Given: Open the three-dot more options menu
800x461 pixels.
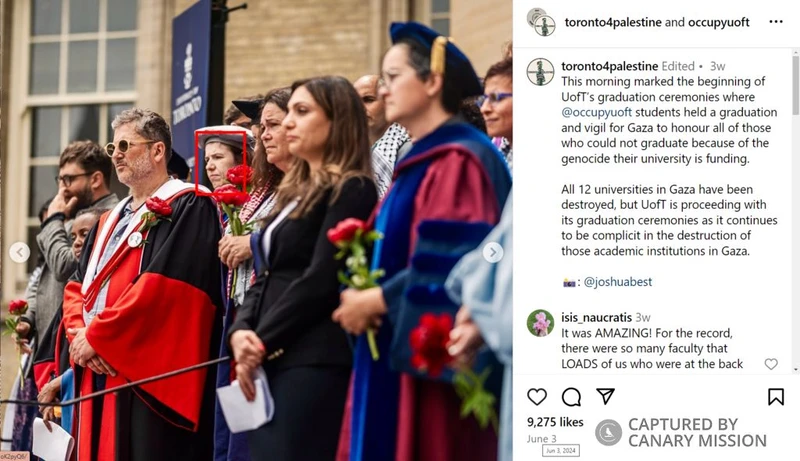Looking at the screenshot, I should point(776,21).
